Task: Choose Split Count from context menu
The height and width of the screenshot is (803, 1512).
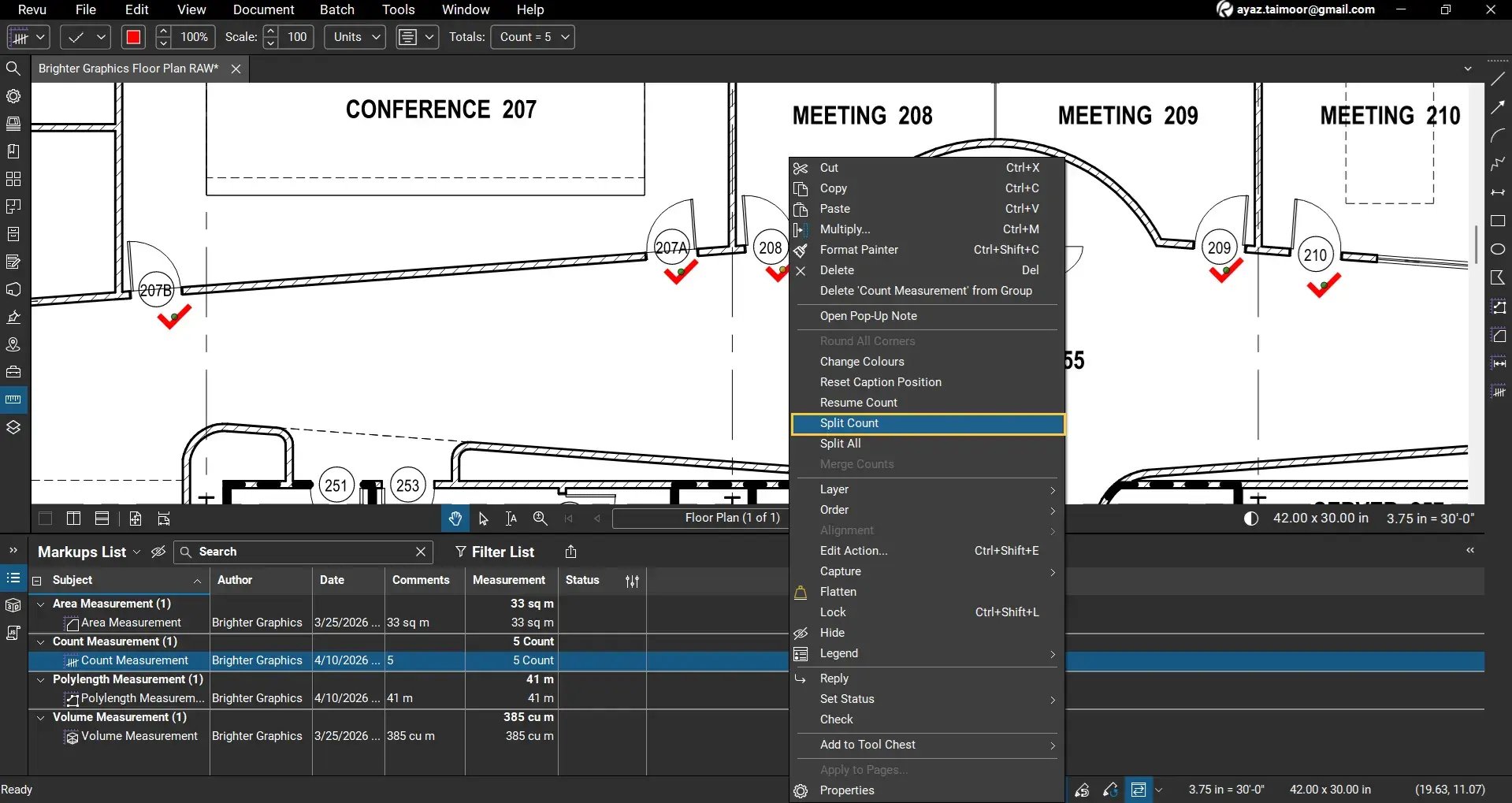Action: pyautogui.click(x=849, y=423)
